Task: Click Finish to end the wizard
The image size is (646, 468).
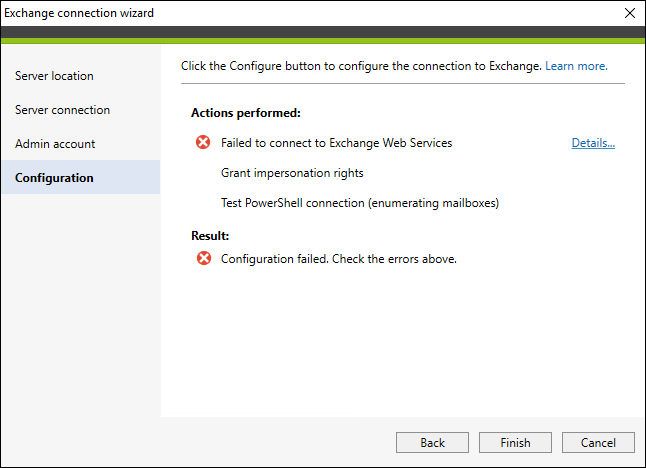Action: (x=515, y=442)
